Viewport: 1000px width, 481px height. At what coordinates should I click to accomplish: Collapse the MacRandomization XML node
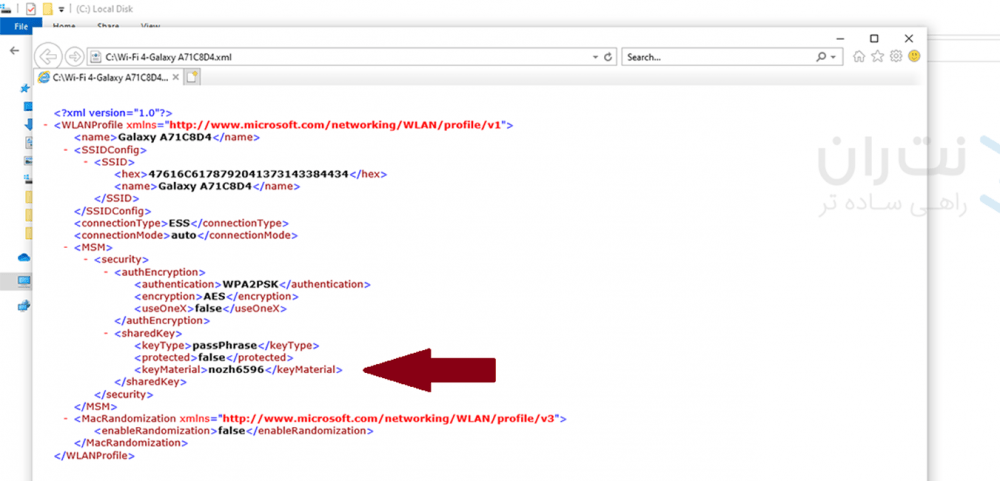click(65, 418)
